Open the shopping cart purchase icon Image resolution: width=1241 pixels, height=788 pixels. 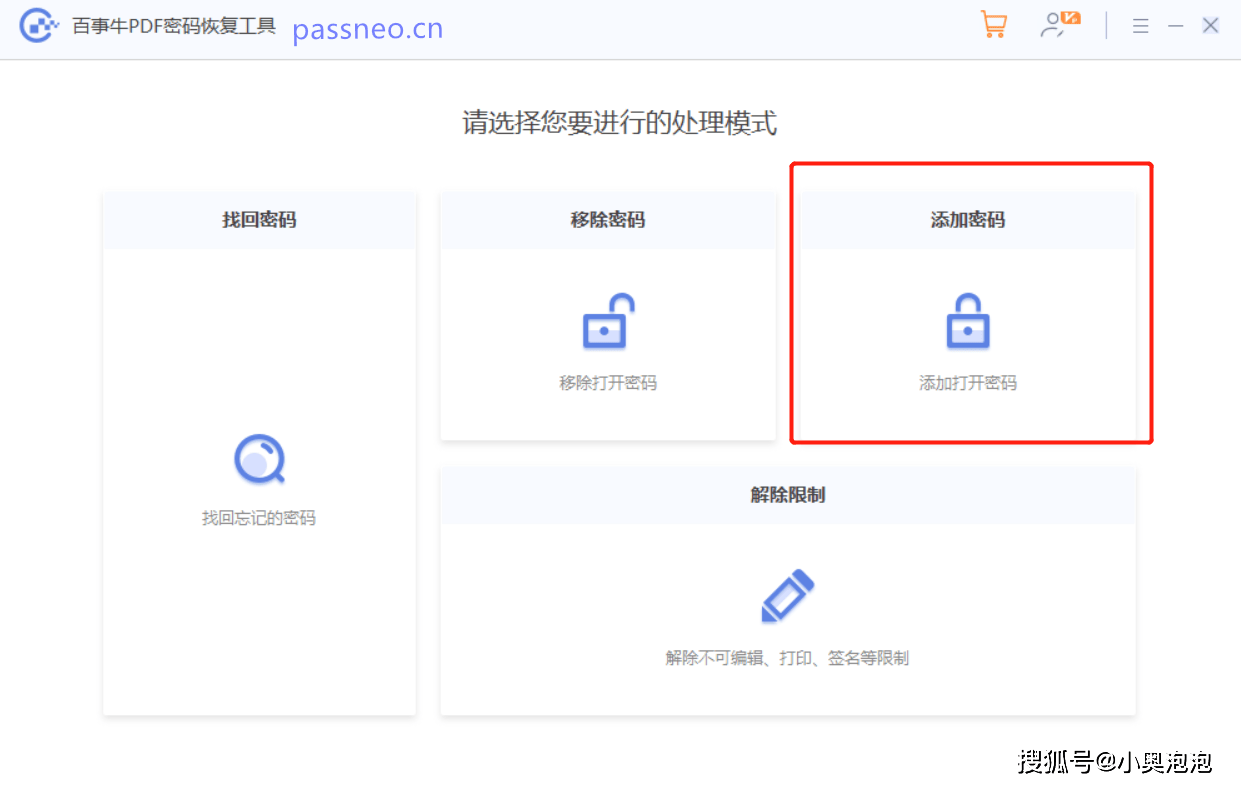993,25
